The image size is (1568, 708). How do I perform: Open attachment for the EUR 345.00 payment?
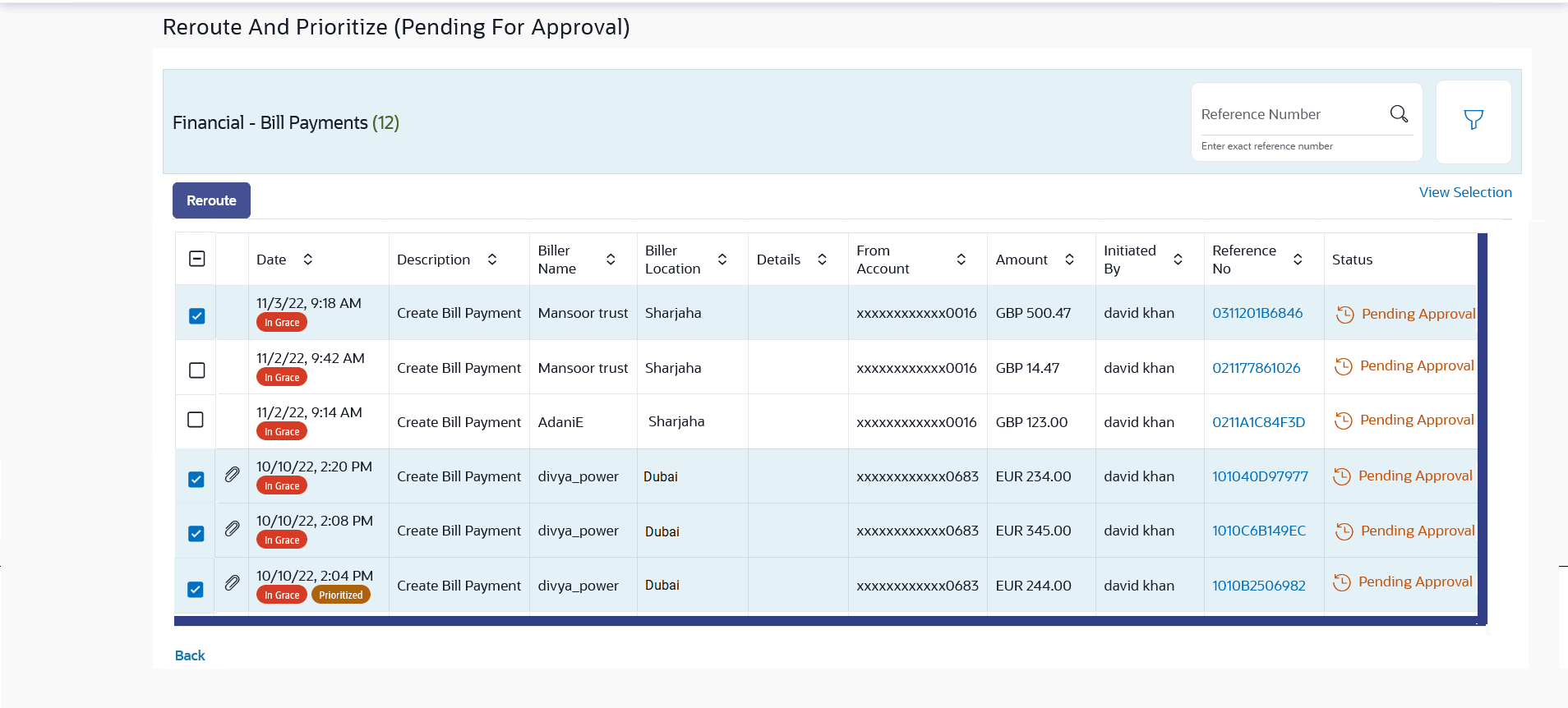[233, 529]
